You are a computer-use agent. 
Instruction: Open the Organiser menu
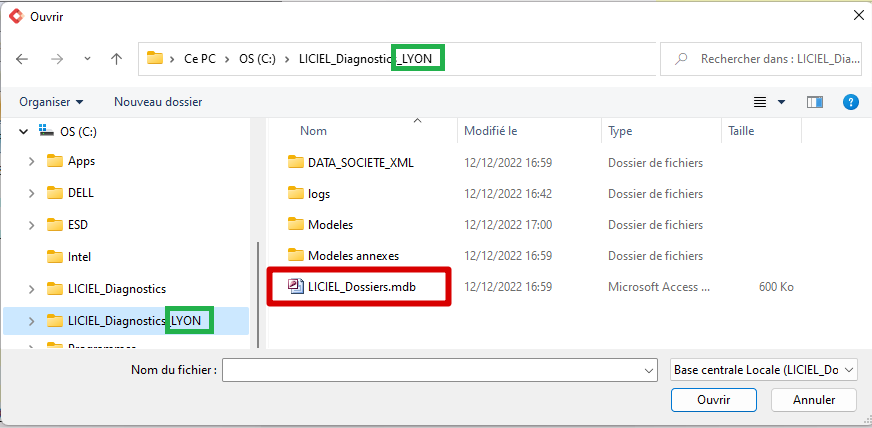(51, 102)
